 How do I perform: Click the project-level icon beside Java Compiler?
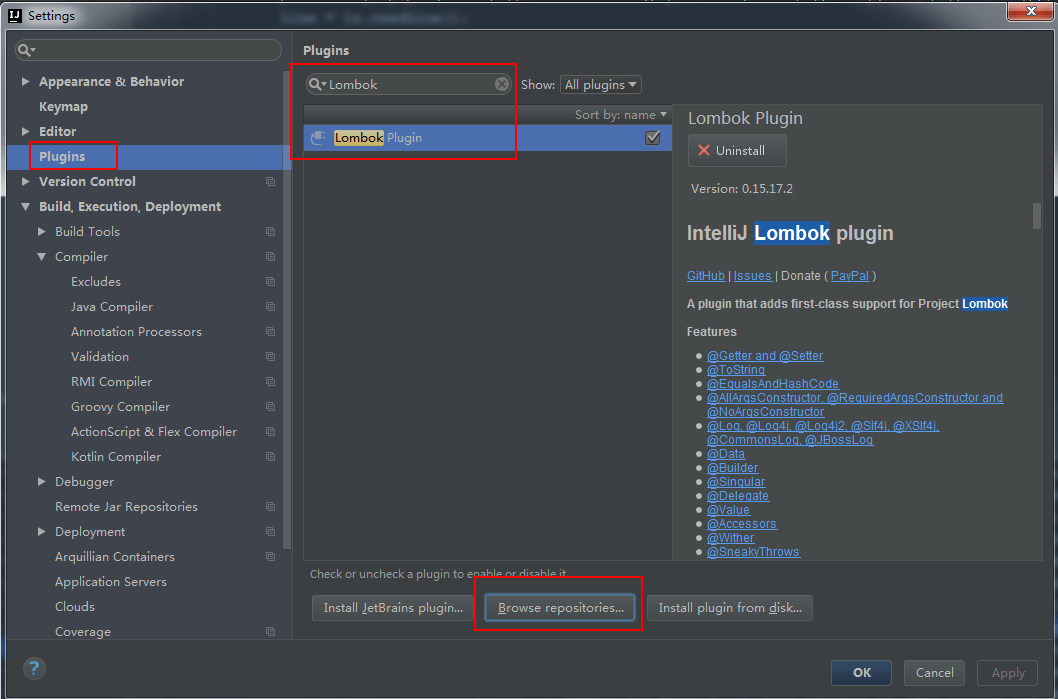tap(270, 307)
